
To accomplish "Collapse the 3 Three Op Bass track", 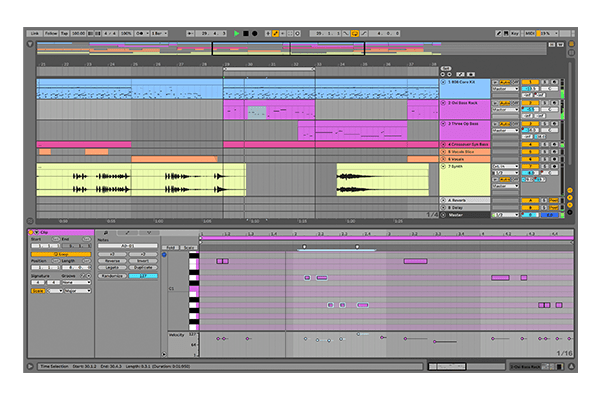I will (443, 123).
